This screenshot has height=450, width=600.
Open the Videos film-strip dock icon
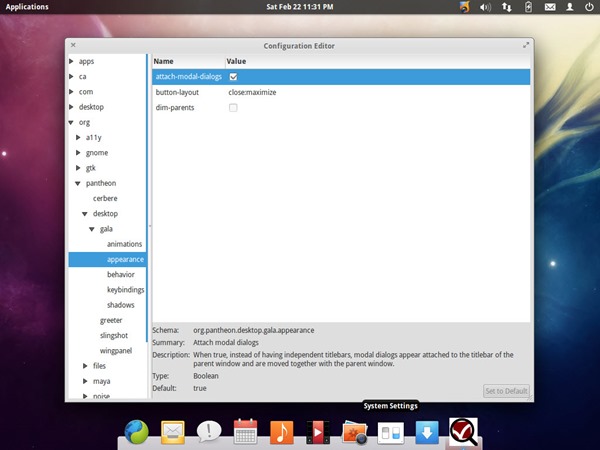tap(318, 432)
